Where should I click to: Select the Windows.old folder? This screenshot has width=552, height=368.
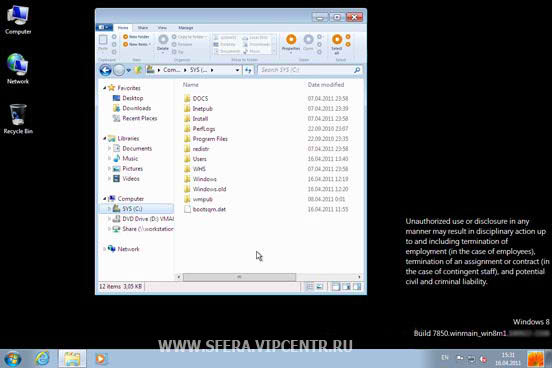tap(205, 189)
